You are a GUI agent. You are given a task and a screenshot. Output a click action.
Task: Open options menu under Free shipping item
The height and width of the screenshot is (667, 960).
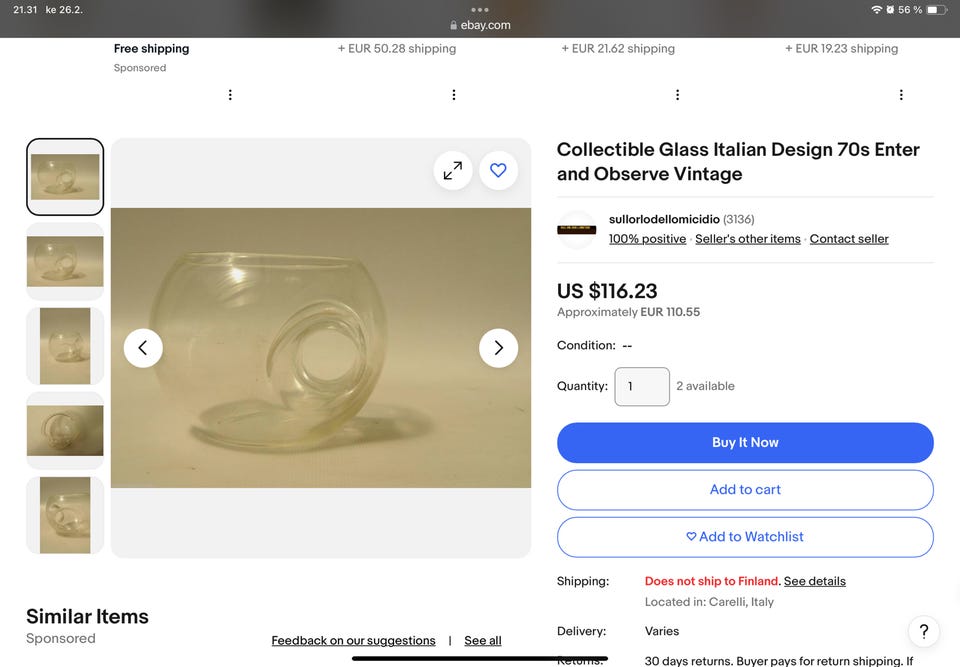[x=230, y=95]
